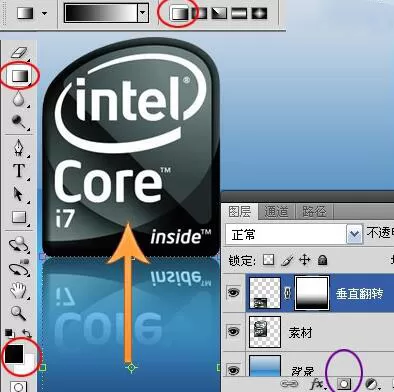Hide the 素材 layer
This screenshot has width=394, height=392.
[233, 331]
